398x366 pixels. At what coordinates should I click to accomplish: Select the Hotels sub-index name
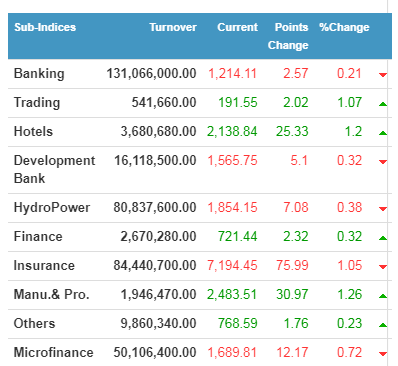33,132
